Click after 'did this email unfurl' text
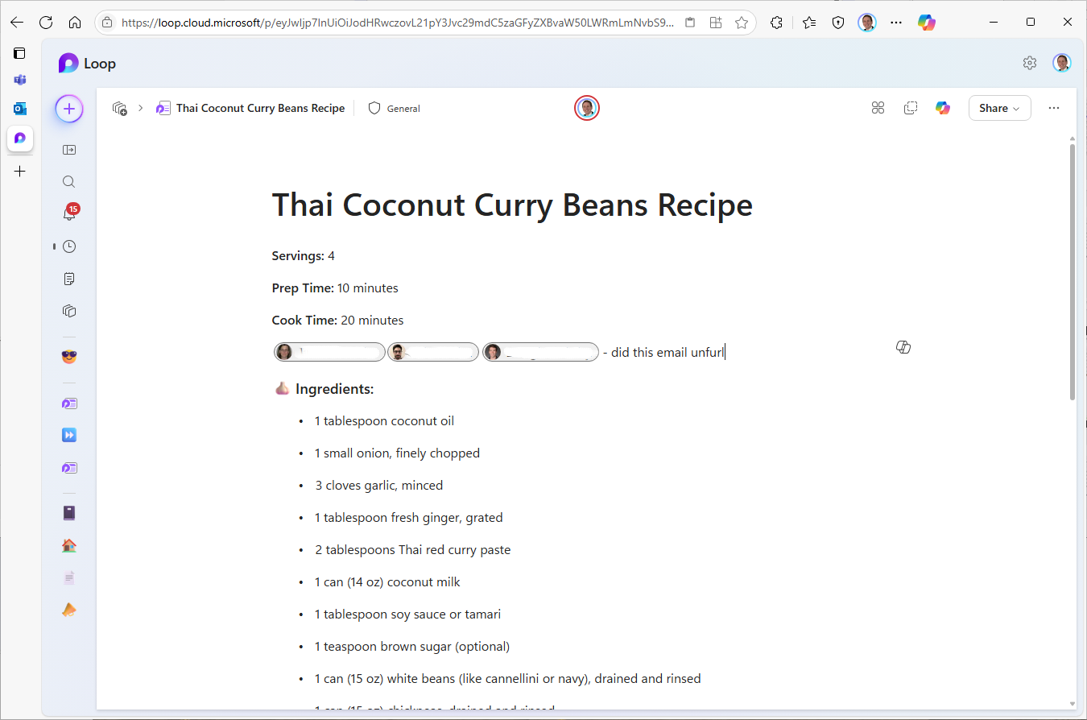 724,352
